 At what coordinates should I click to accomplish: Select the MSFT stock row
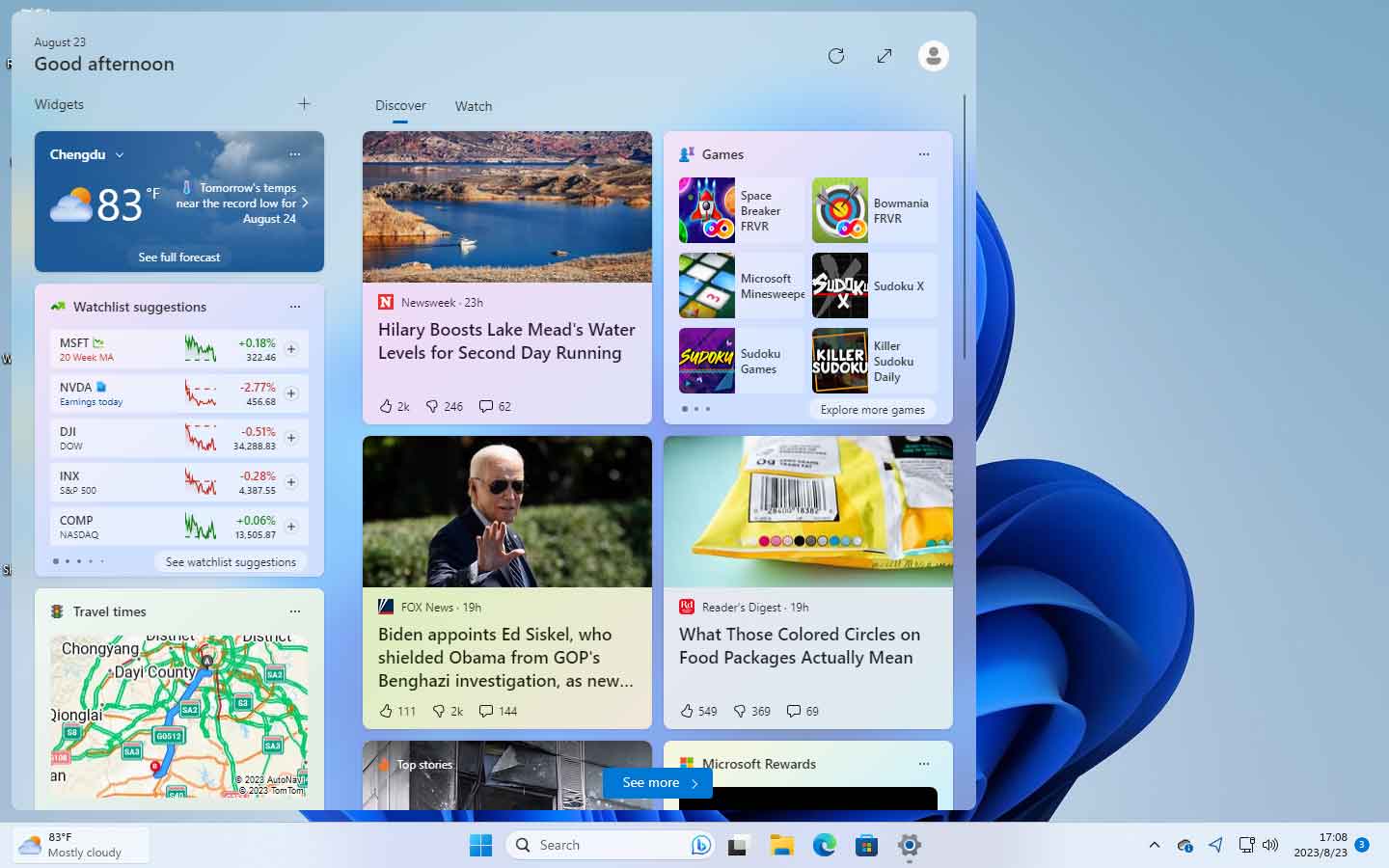[x=179, y=349]
